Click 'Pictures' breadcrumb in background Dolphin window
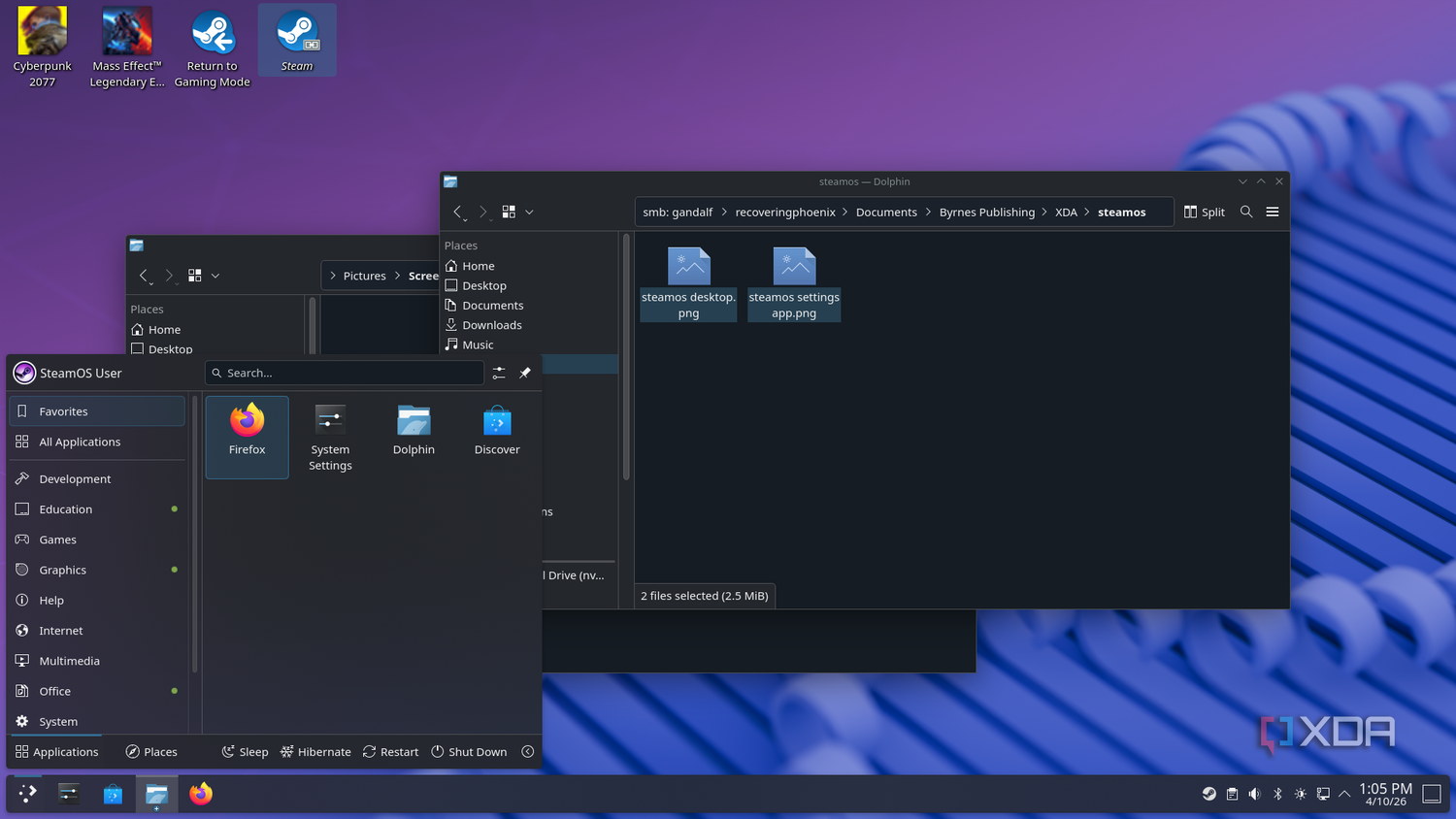The image size is (1456, 819). (364, 276)
